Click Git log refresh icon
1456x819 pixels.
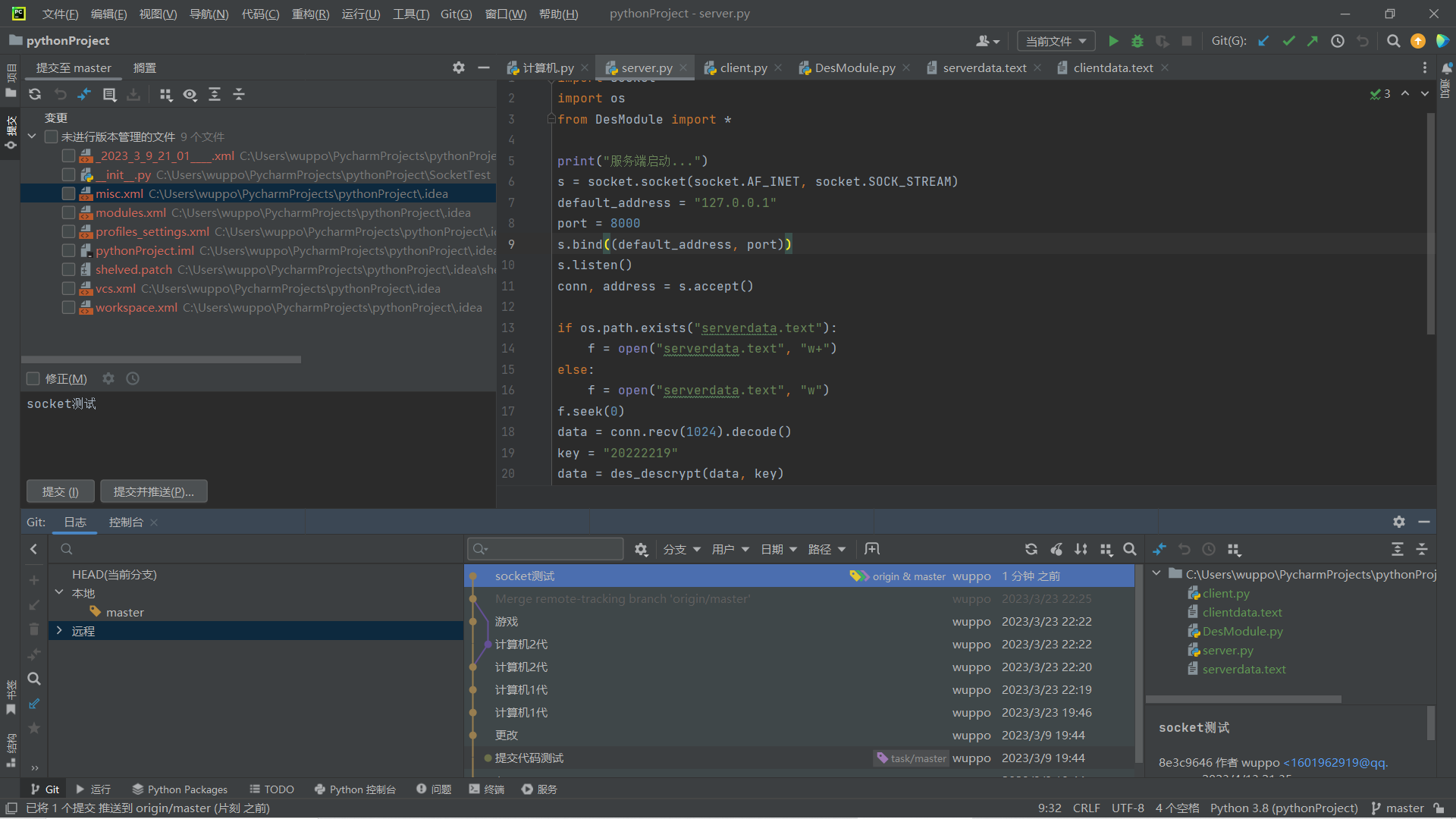pyautogui.click(x=1031, y=549)
